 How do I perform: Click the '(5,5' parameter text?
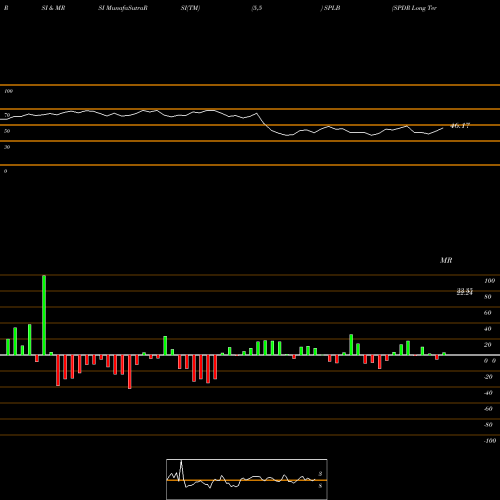coord(257,8)
